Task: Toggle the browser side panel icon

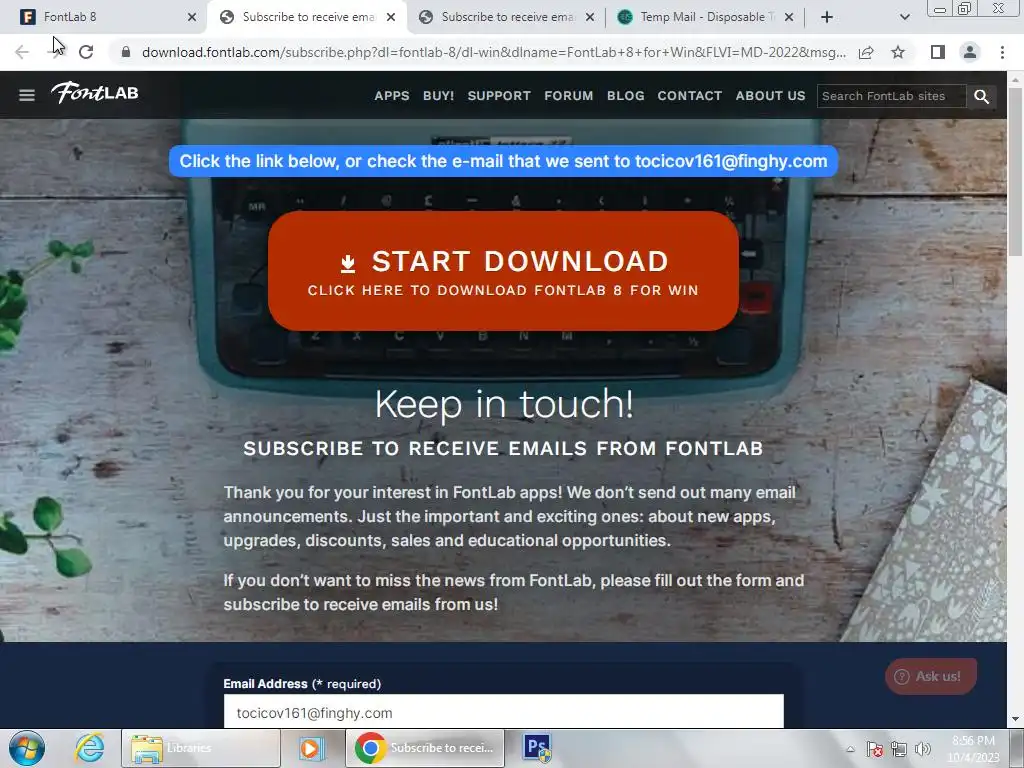Action: [x=937, y=52]
